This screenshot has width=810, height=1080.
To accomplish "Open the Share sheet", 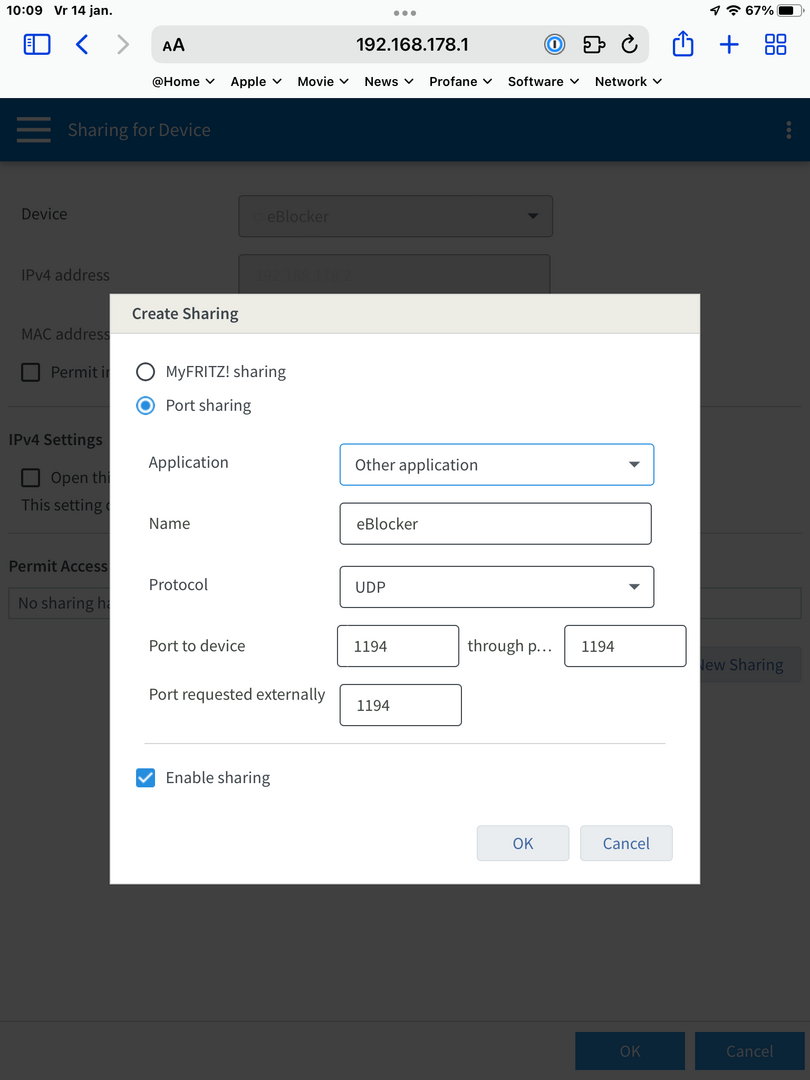I will (683, 44).
